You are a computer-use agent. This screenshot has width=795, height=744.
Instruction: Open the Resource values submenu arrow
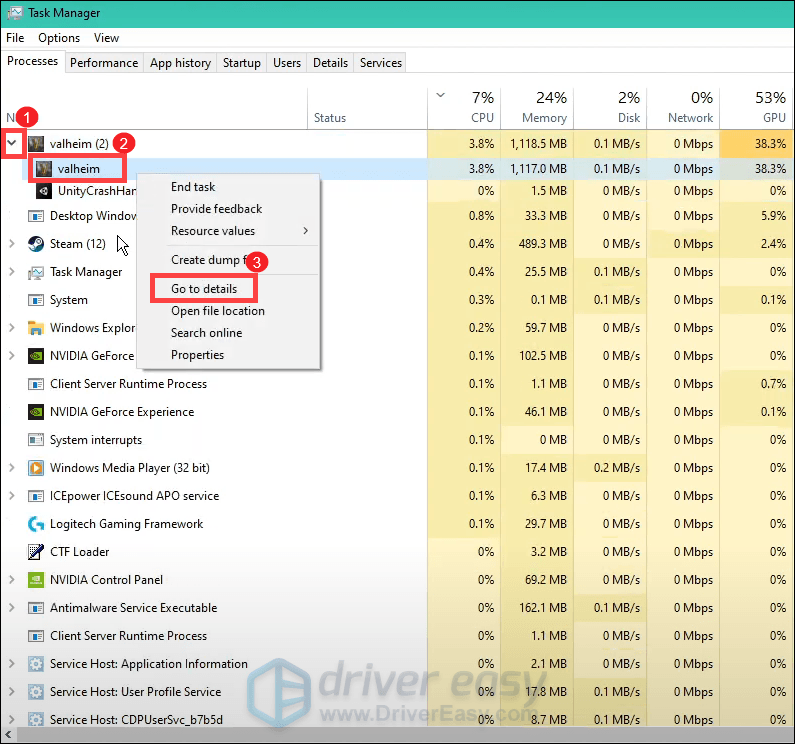pyautogui.click(x=305, y=231)
